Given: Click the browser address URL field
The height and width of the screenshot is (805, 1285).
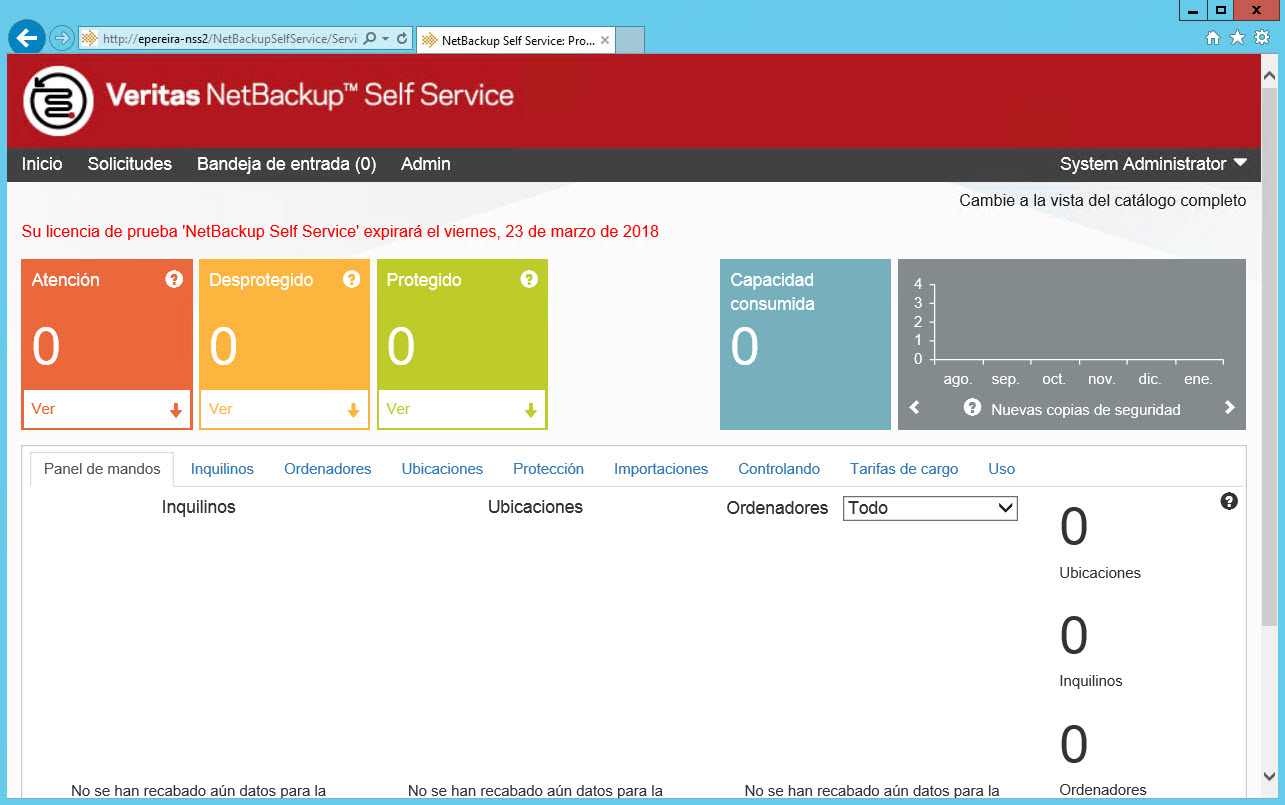Looking at the screenshot, I should tap(229, 39).
